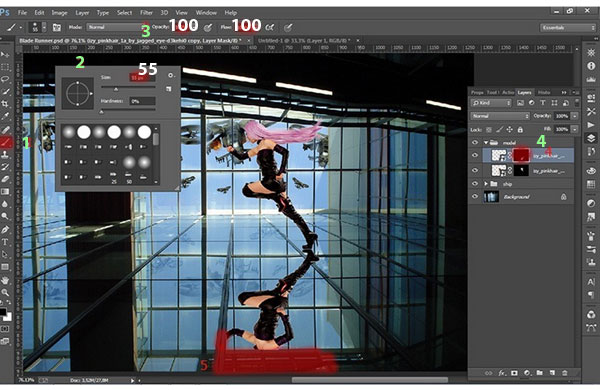Screen dimensions: 600x390
Task: Select the Zoom tool in the toolbox
Action: [5, 292]
